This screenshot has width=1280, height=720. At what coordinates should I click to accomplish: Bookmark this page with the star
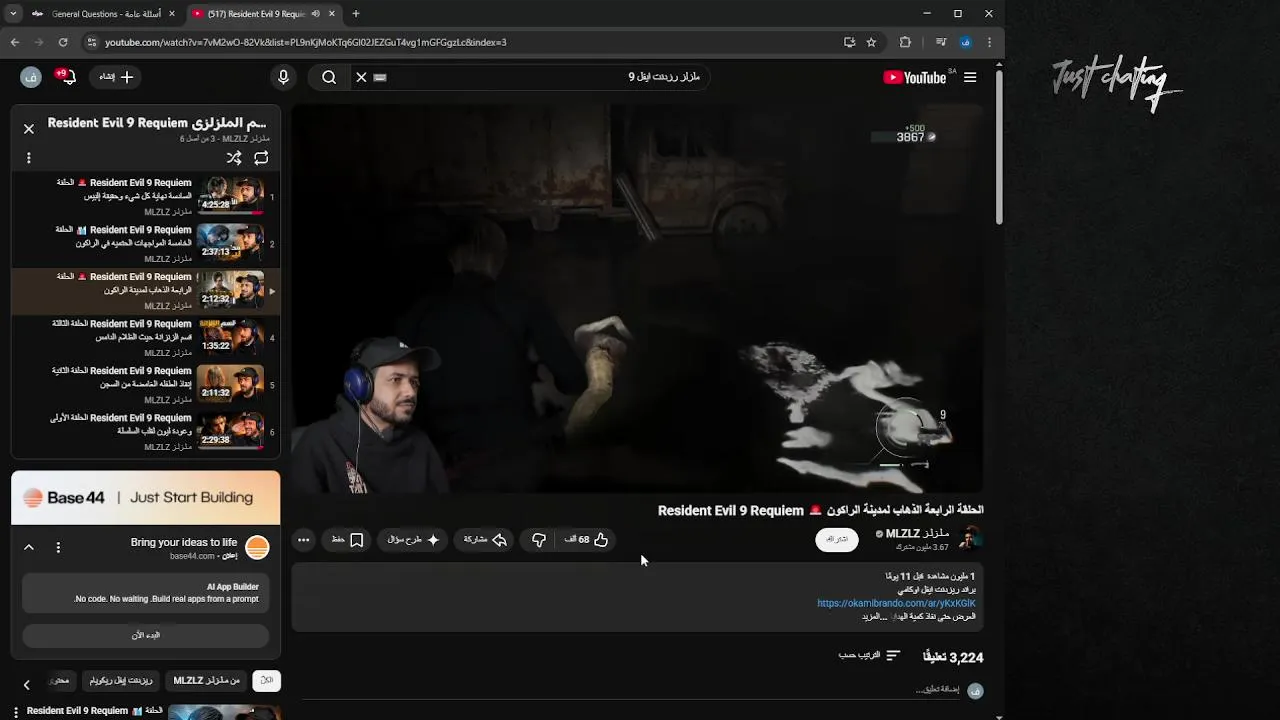pos(871,42)
